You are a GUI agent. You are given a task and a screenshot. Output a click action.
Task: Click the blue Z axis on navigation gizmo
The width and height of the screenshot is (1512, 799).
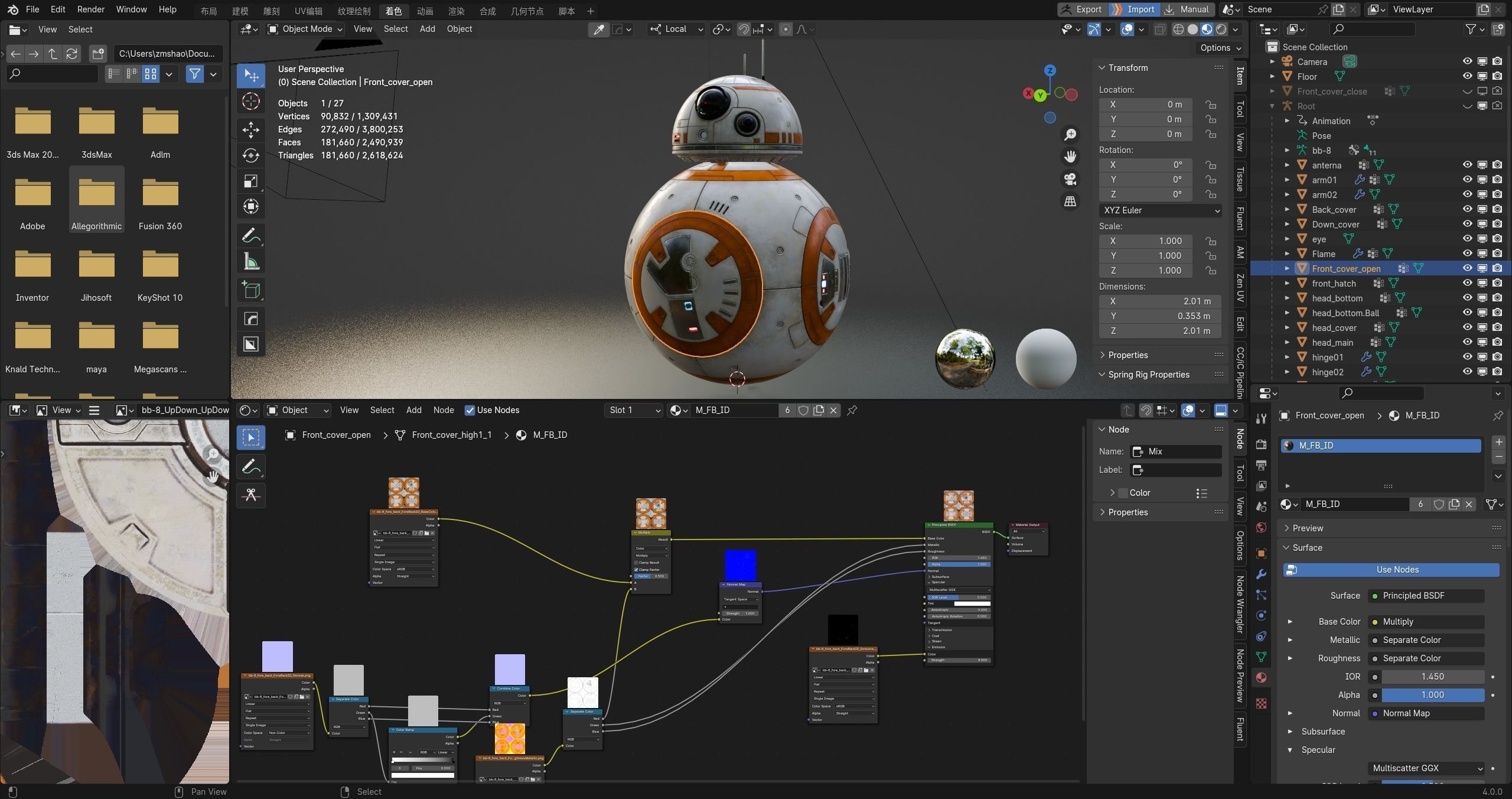tap(1050, 70)
